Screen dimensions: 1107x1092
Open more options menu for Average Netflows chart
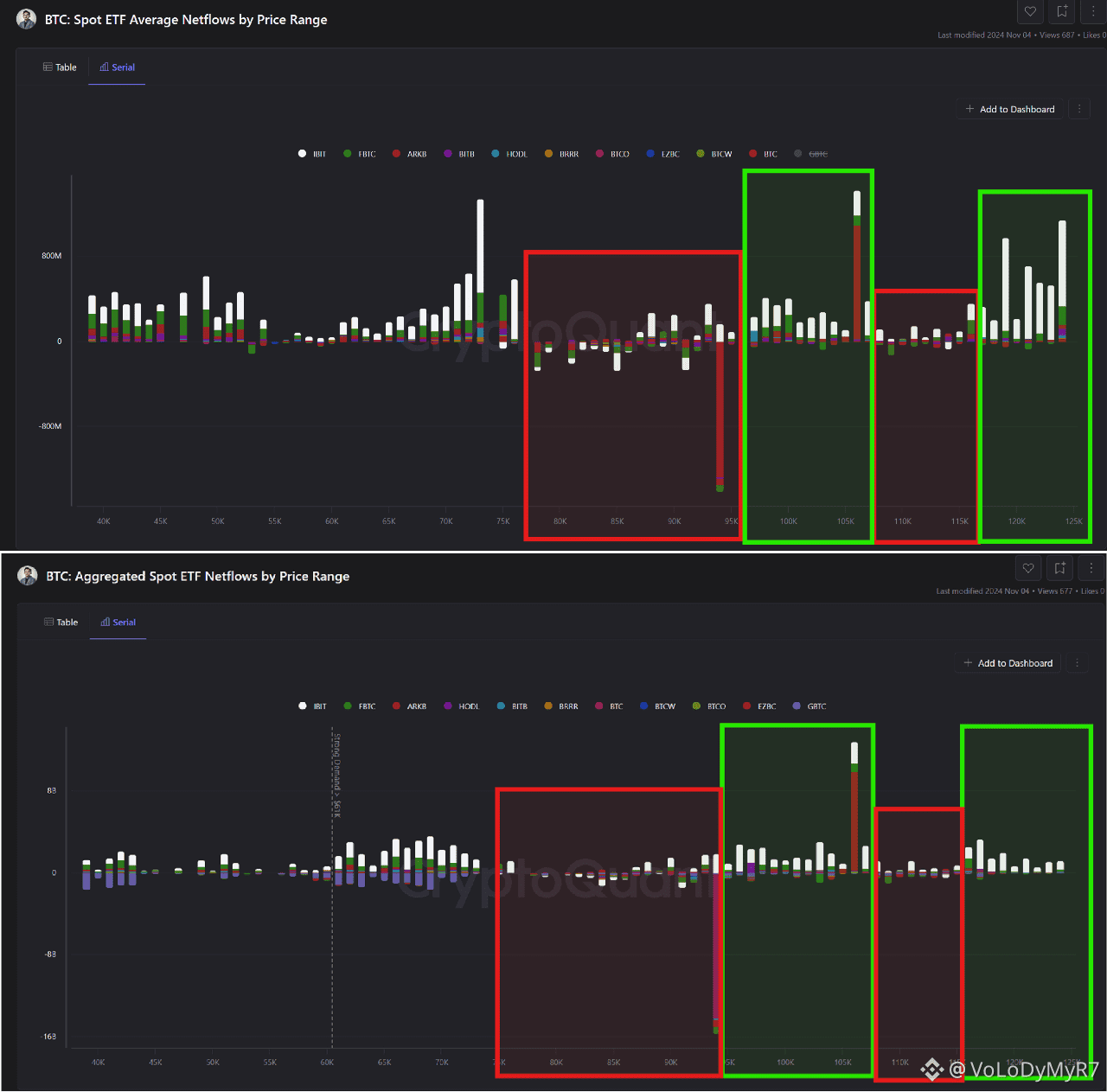pos(1093,11)
